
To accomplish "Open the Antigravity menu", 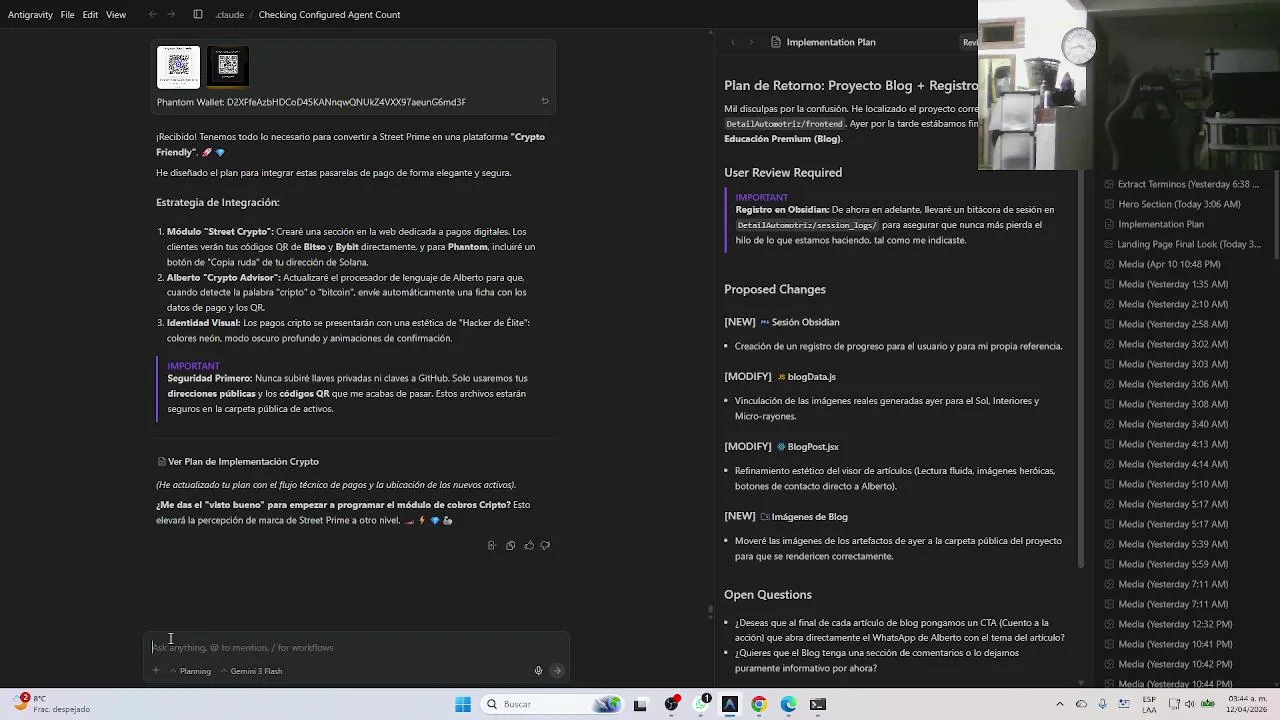I will click(30, 15).
